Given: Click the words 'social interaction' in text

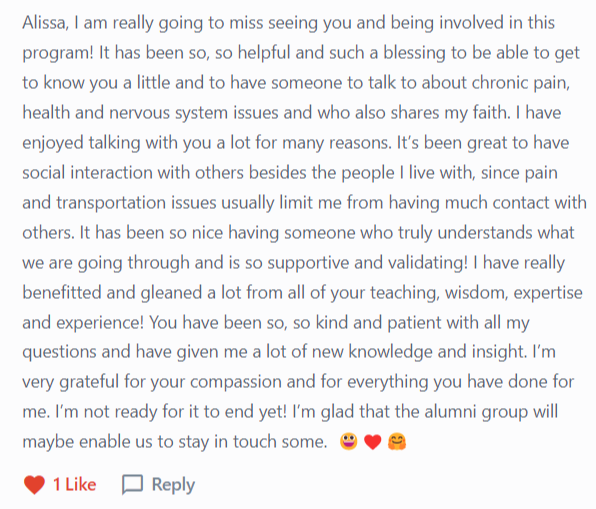Looking at the screenshot, I should [x=87, y=173].
